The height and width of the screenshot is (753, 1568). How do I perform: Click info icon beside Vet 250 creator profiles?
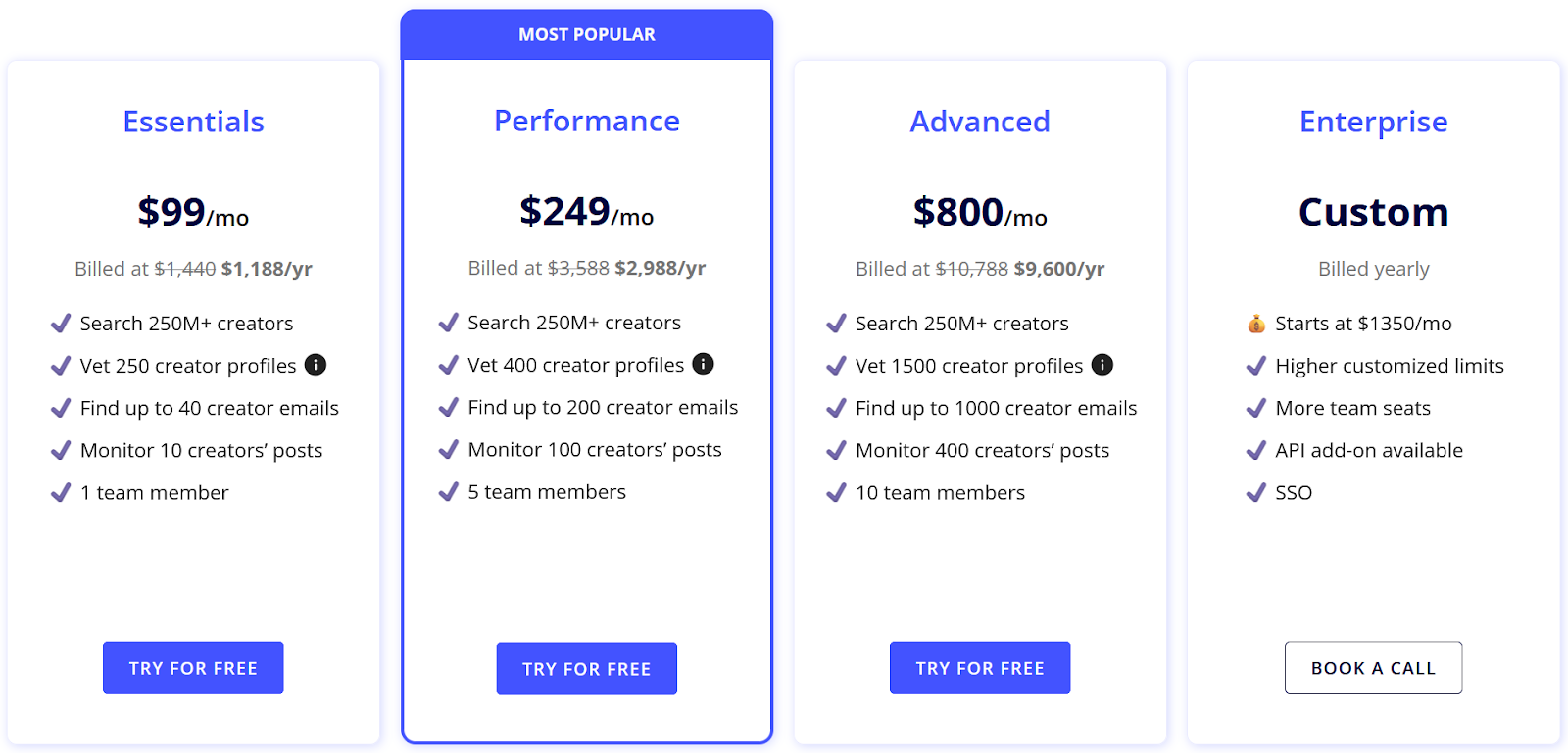[x=316, y=365]
